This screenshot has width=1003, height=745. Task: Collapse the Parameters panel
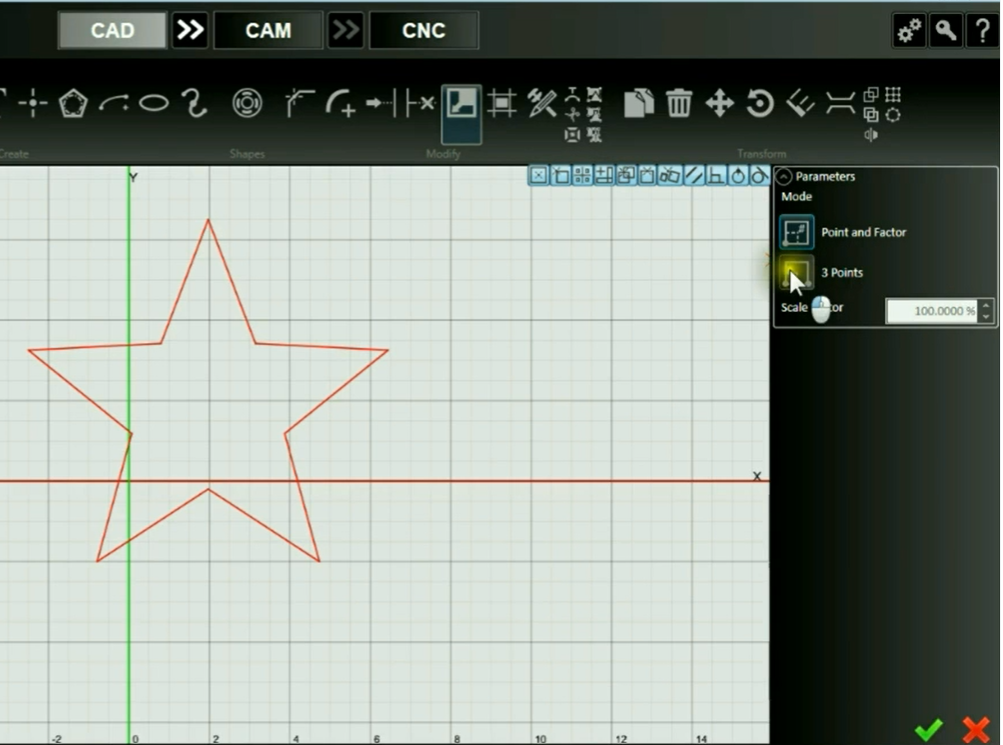pyautogui.click(x=784, y=176)
